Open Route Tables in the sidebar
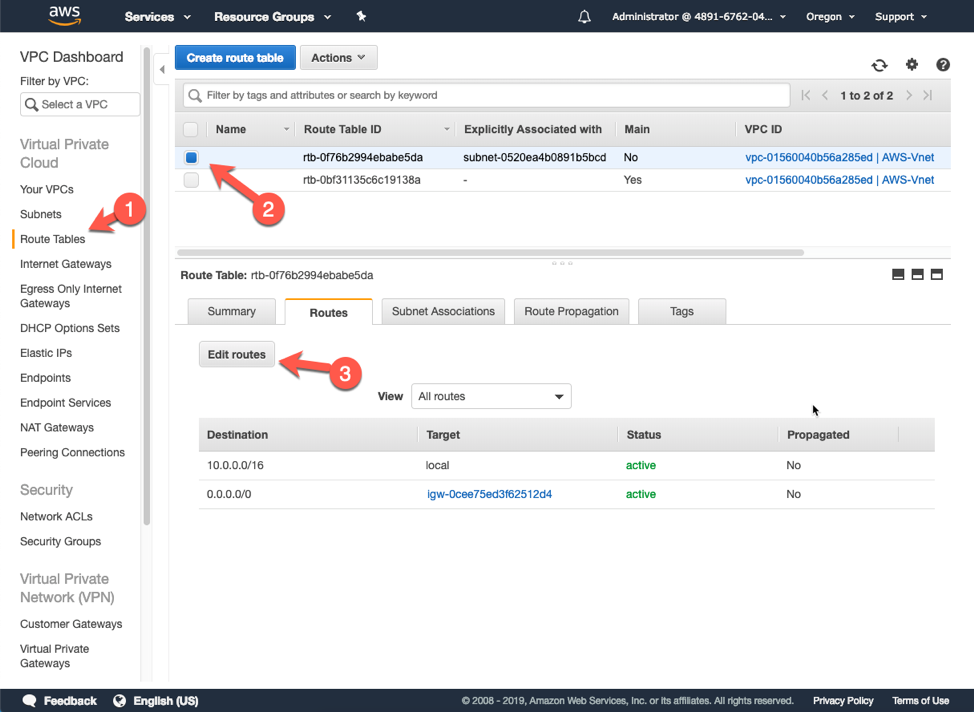The width and height of the screenshot is (974, 712). tap(52, 239)
